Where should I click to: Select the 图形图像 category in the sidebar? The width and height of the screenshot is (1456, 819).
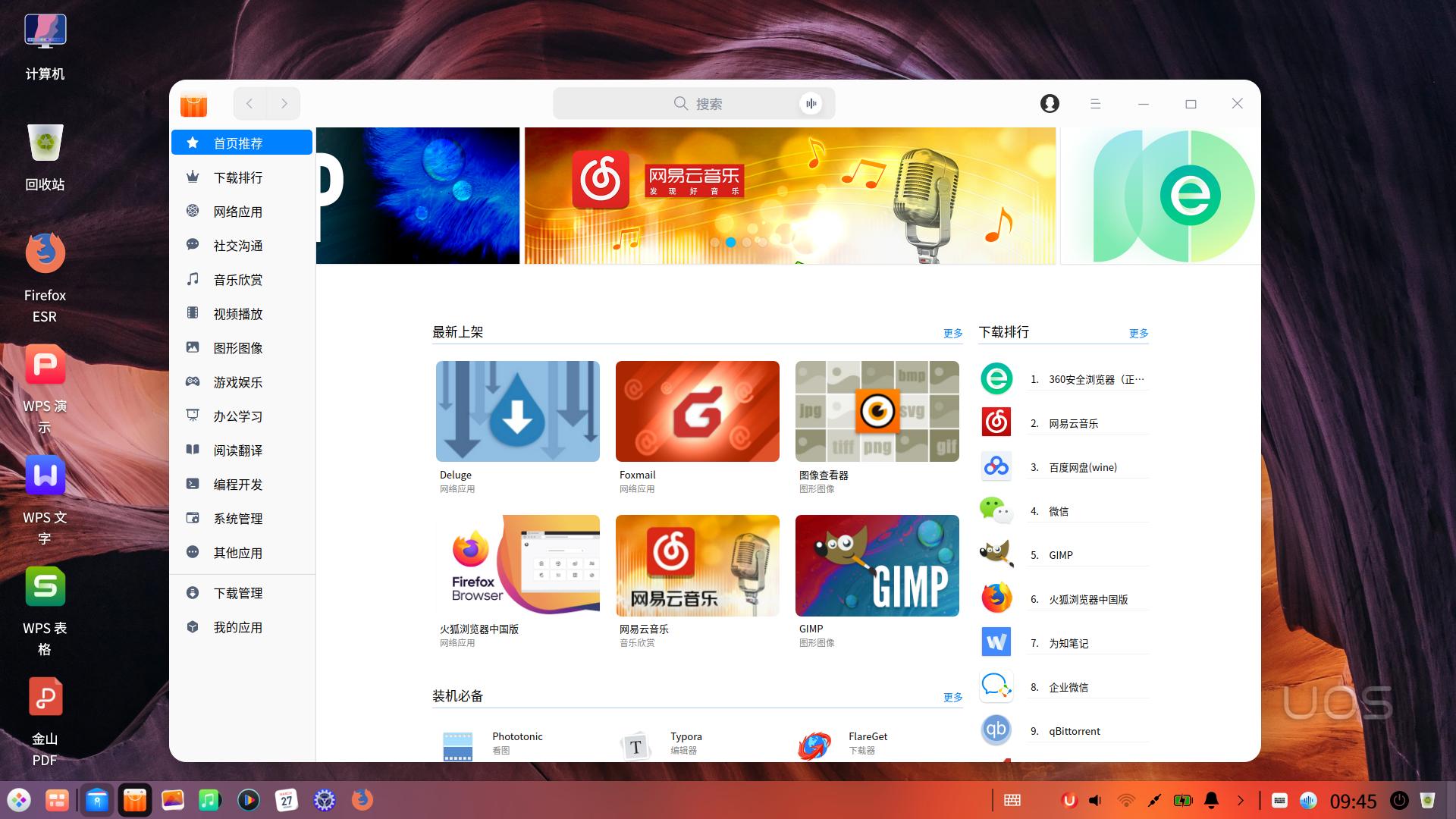click(239, 347)
